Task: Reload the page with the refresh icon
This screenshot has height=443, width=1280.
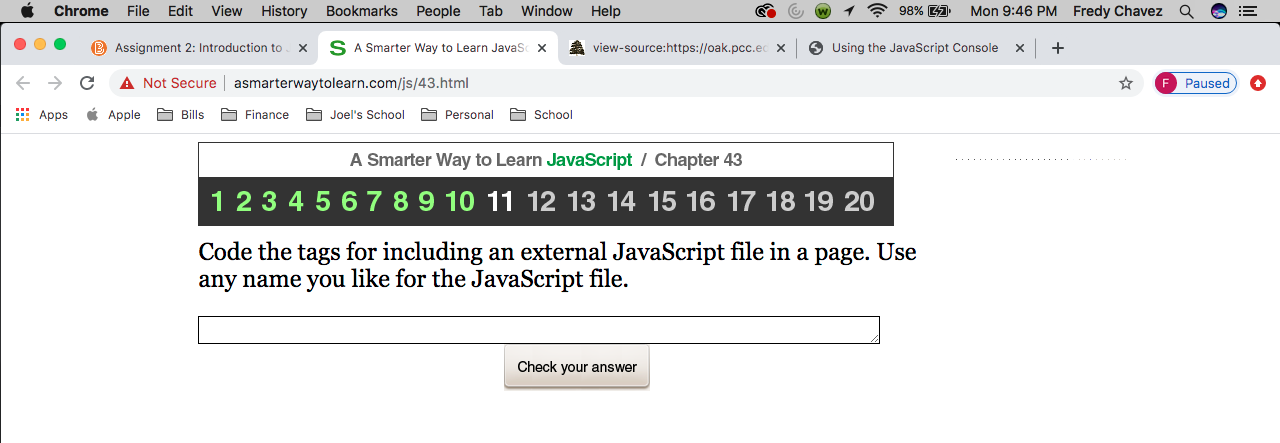Action: [x=87, y=83]
